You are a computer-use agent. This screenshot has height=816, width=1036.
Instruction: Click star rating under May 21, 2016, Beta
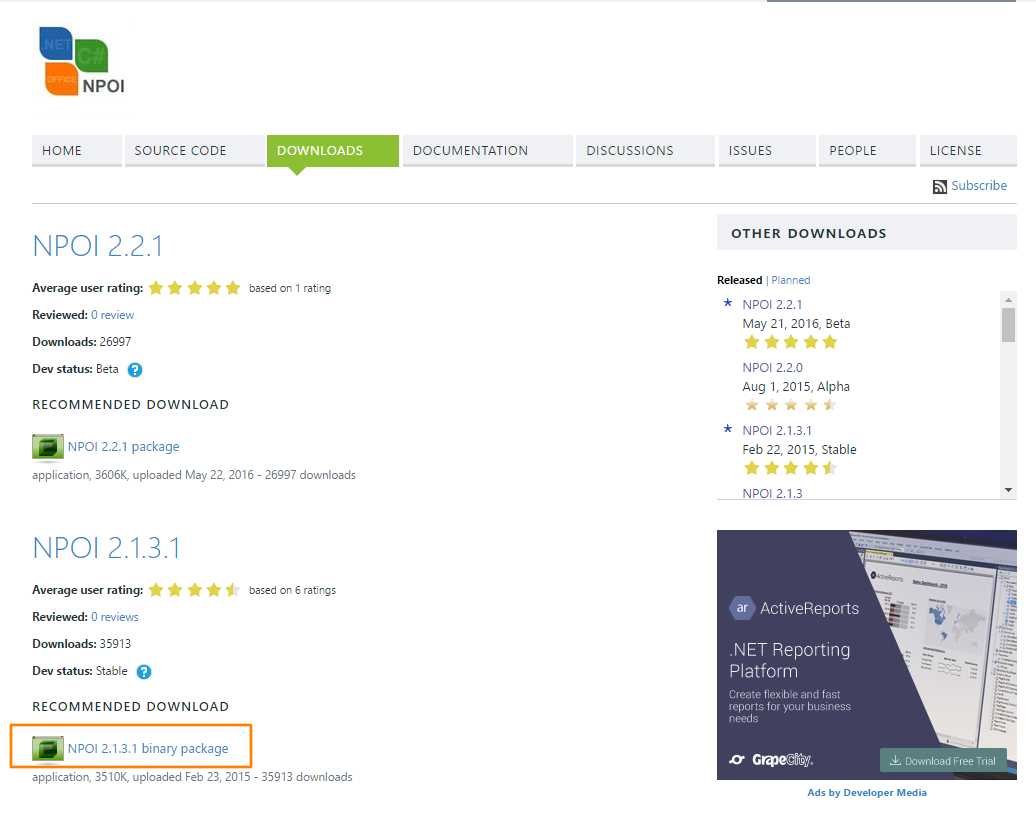[x=791, y=342]
